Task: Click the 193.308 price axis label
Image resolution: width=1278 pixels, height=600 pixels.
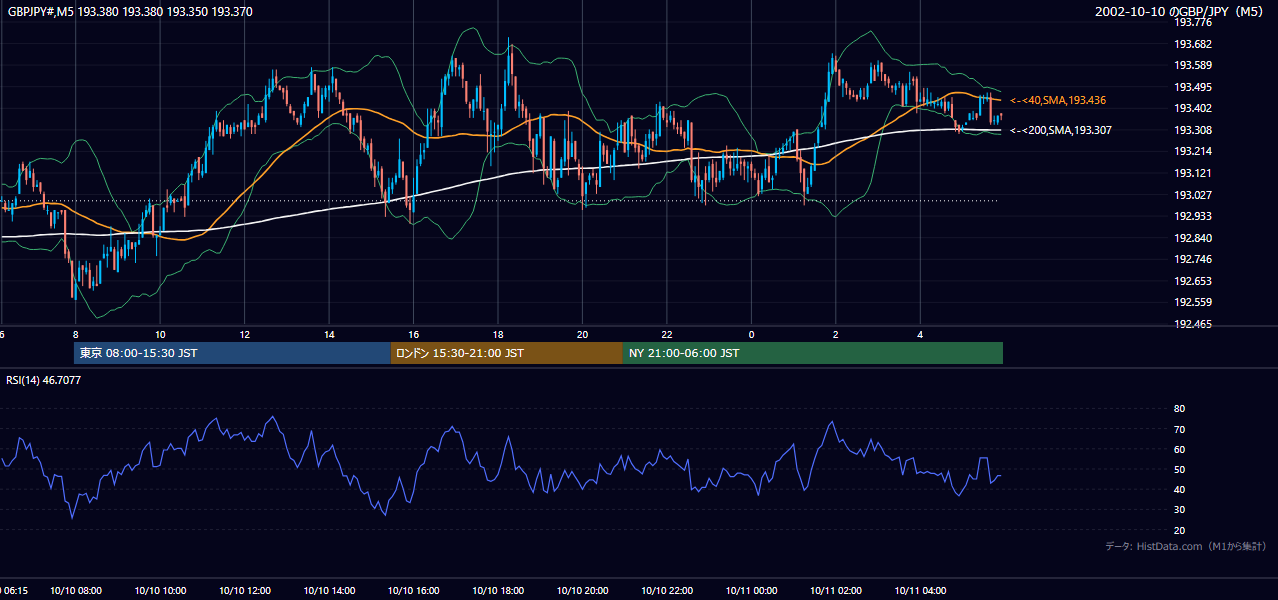Action: (1193, 130)
